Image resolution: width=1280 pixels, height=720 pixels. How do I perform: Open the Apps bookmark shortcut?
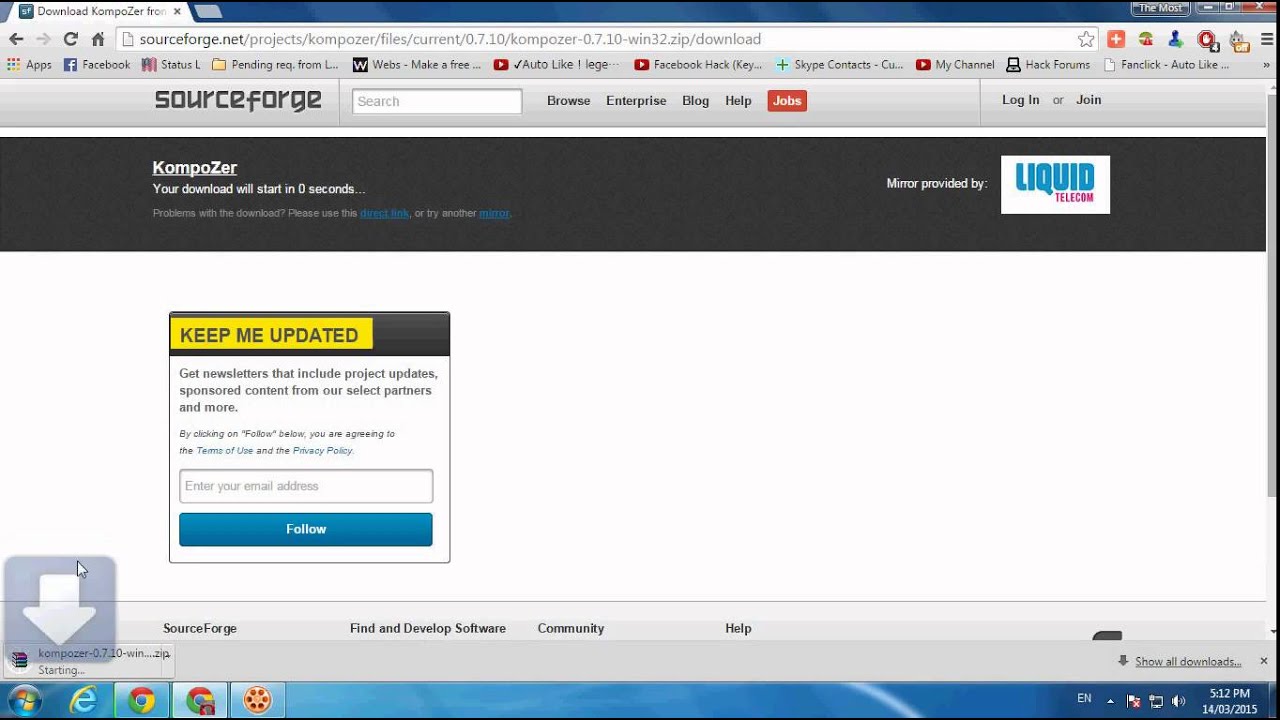click(29, 65)
